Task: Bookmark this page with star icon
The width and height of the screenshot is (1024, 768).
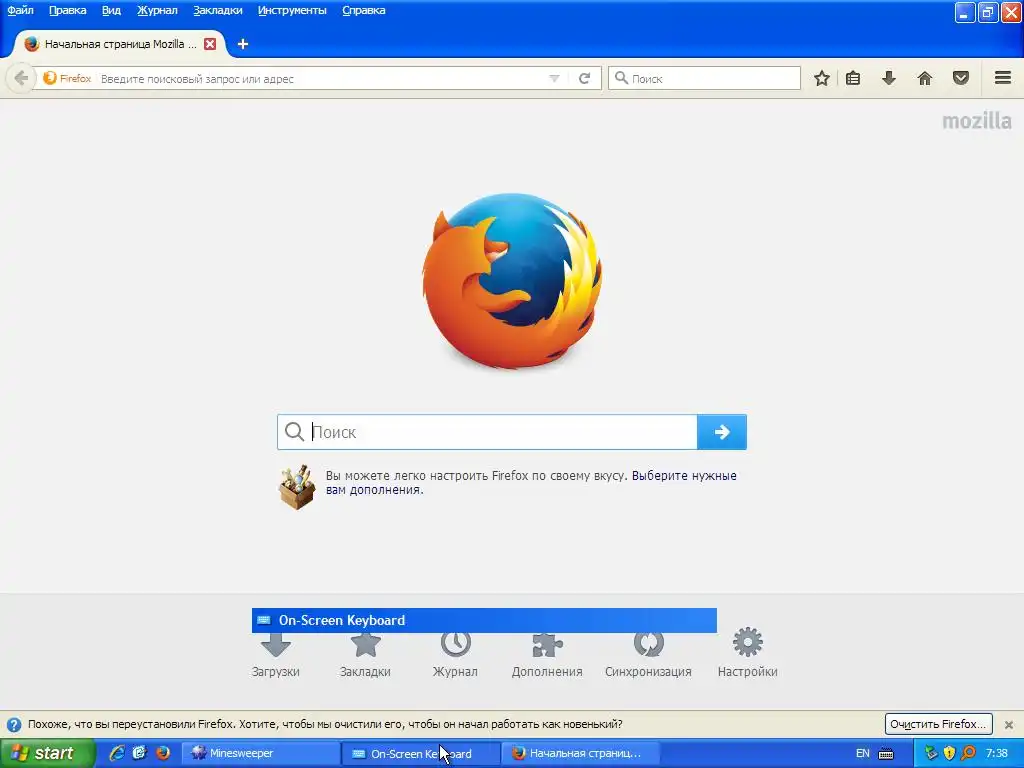Action: point(822,78)
